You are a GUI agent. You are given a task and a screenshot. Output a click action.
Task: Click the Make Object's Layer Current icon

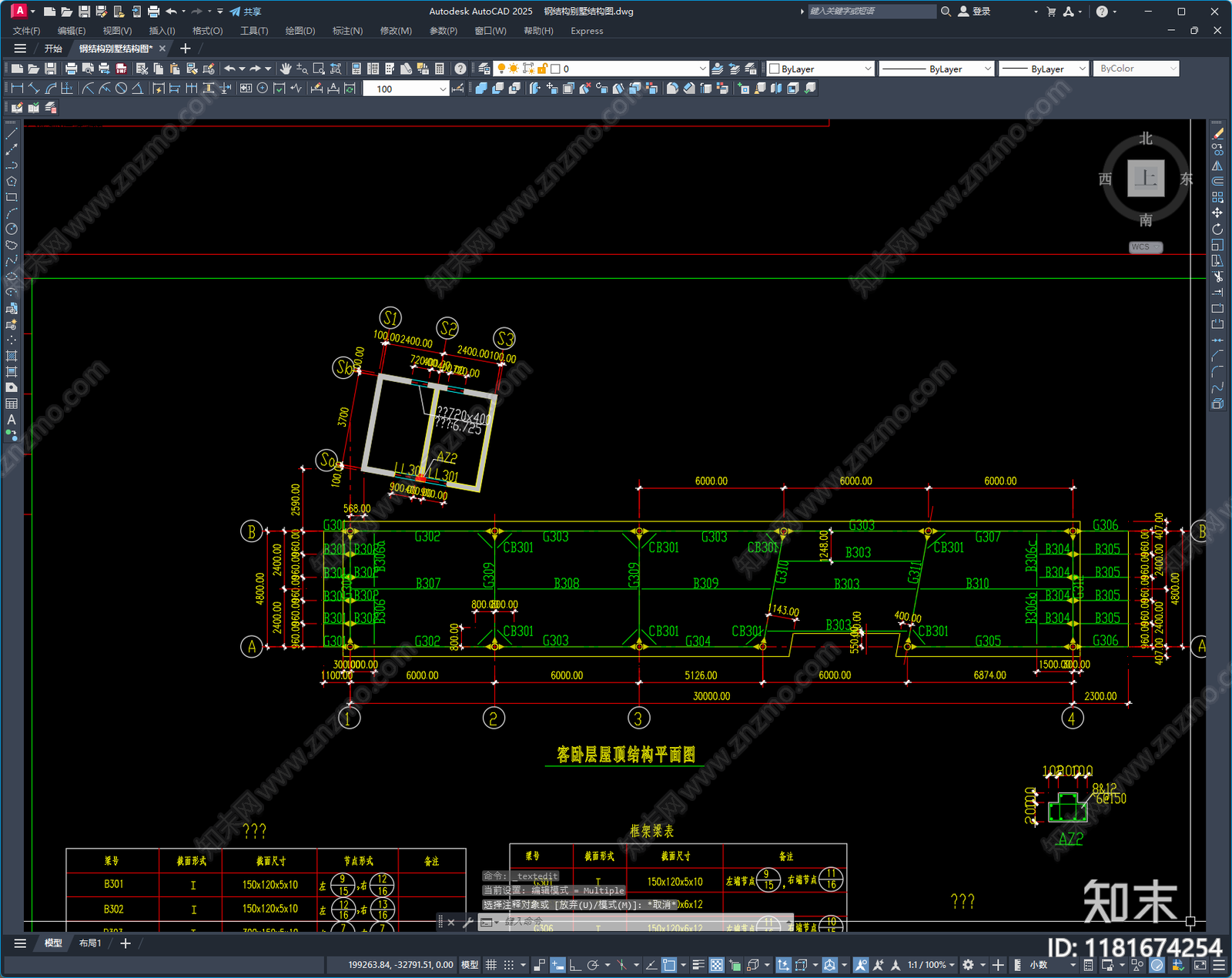pyautogui.click(x=718, y=69)
